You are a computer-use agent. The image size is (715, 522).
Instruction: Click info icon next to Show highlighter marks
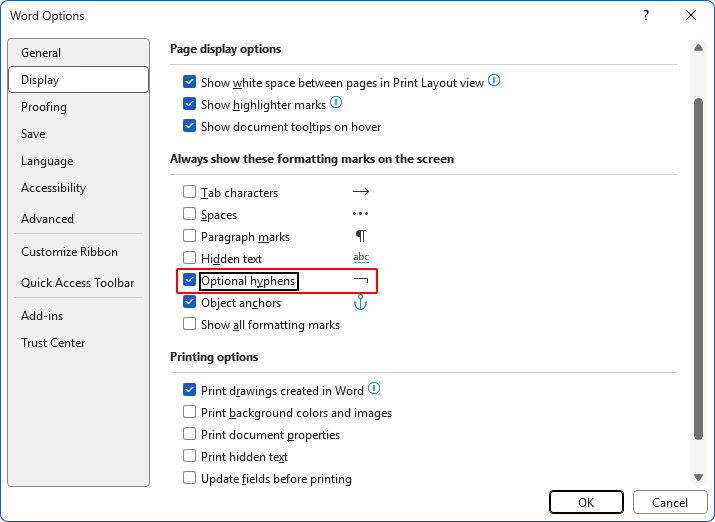point(336,103)
